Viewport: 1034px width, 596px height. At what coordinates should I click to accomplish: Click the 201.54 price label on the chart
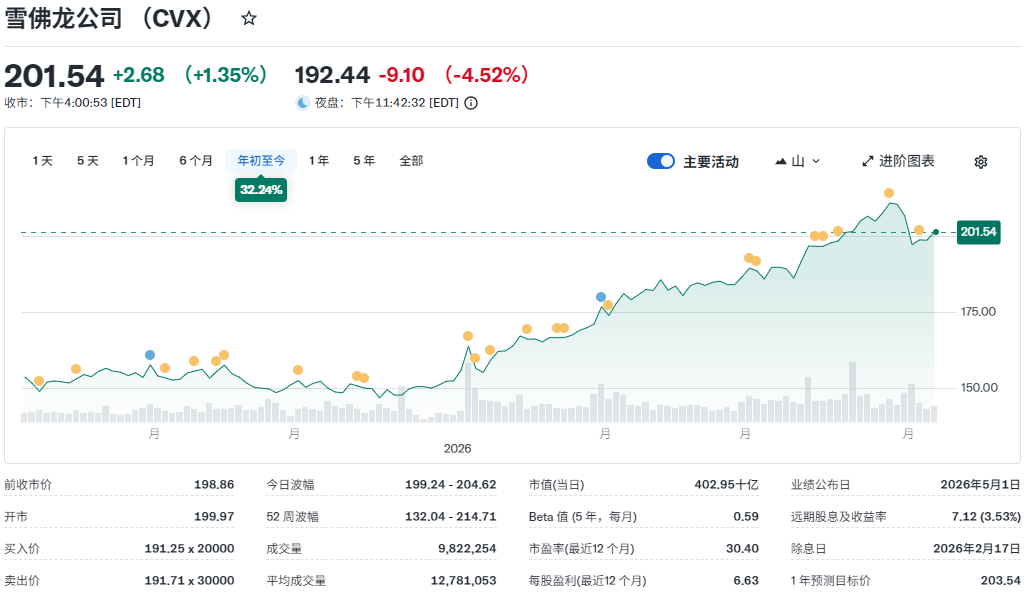pyautogui.click(x=977, y=231)
